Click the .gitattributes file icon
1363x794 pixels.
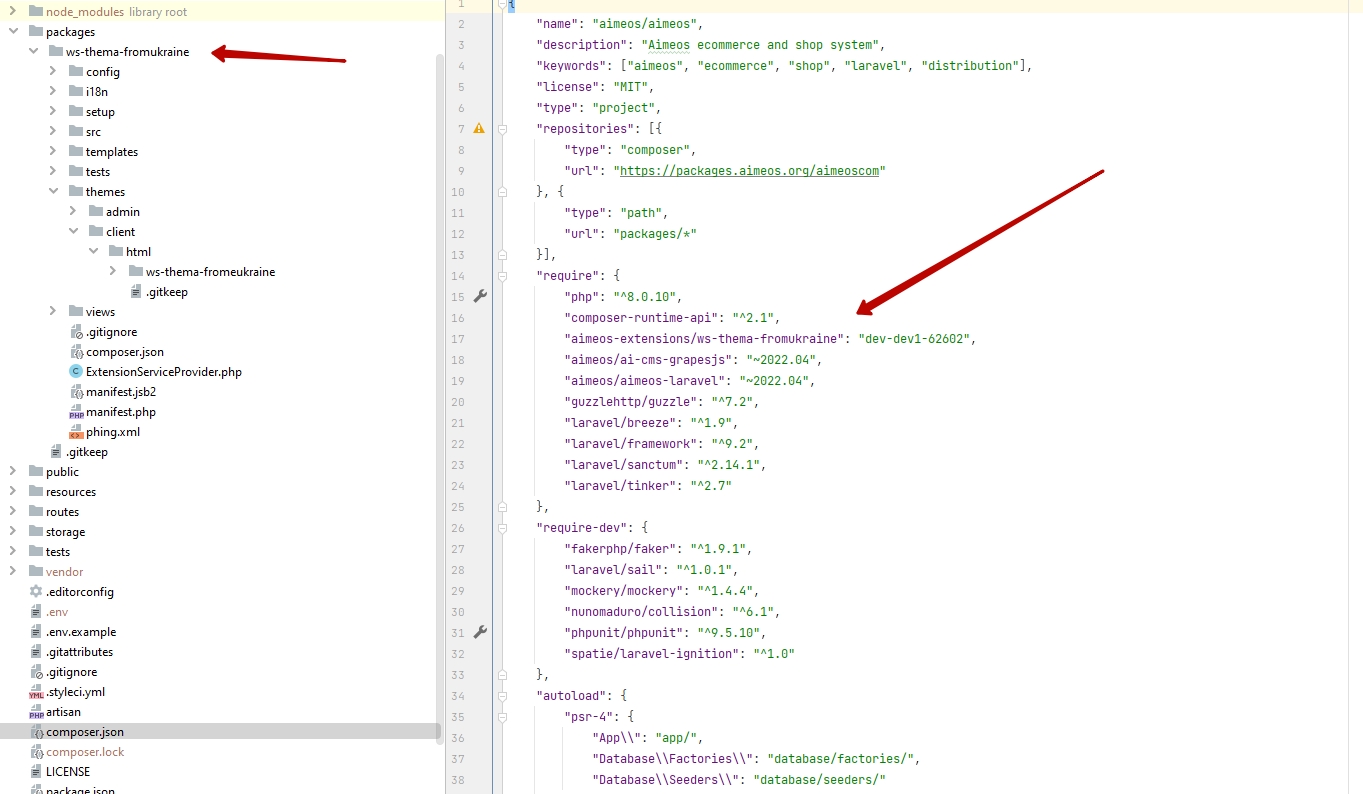[36, 652]
